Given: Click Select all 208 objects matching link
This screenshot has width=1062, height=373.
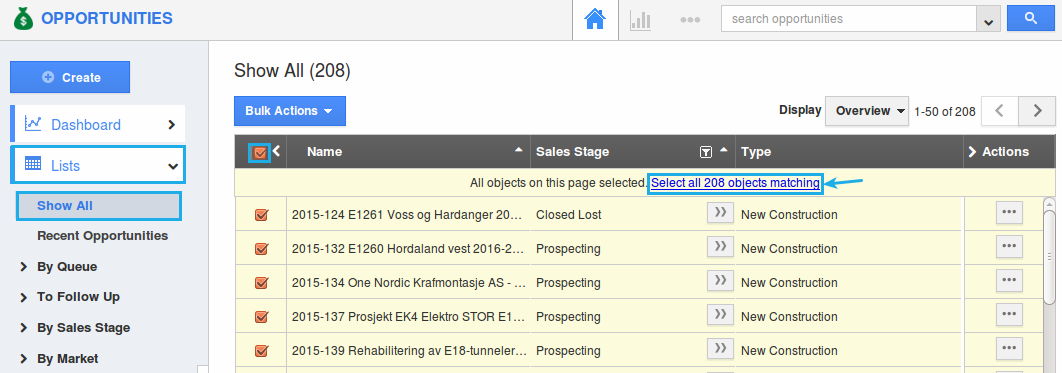Looking at the screenshot, I should 736,183.
